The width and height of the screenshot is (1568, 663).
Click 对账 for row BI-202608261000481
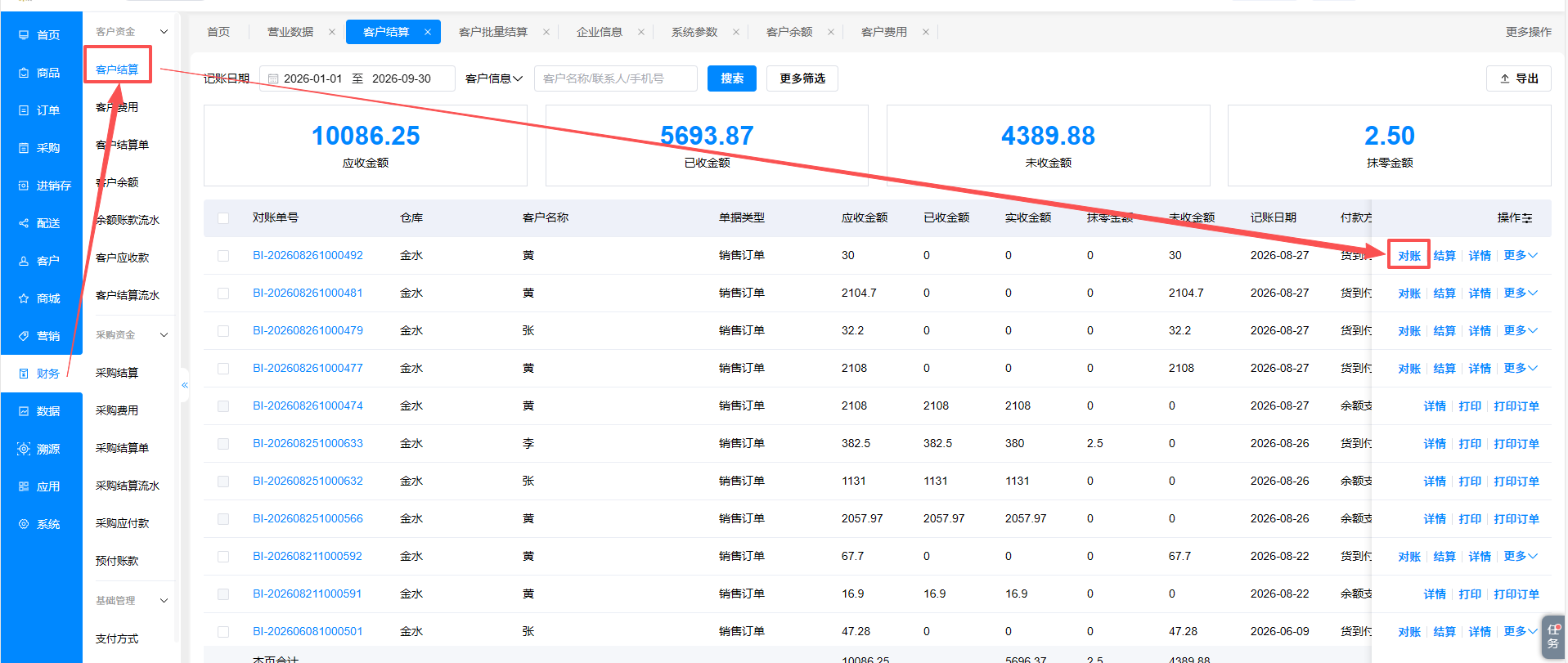(1409, 293)
